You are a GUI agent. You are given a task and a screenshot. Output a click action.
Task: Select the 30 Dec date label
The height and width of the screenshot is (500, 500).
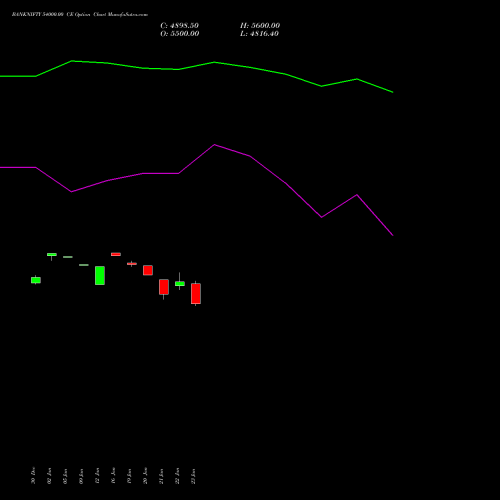pyautogui.click(x=33, y=476)
